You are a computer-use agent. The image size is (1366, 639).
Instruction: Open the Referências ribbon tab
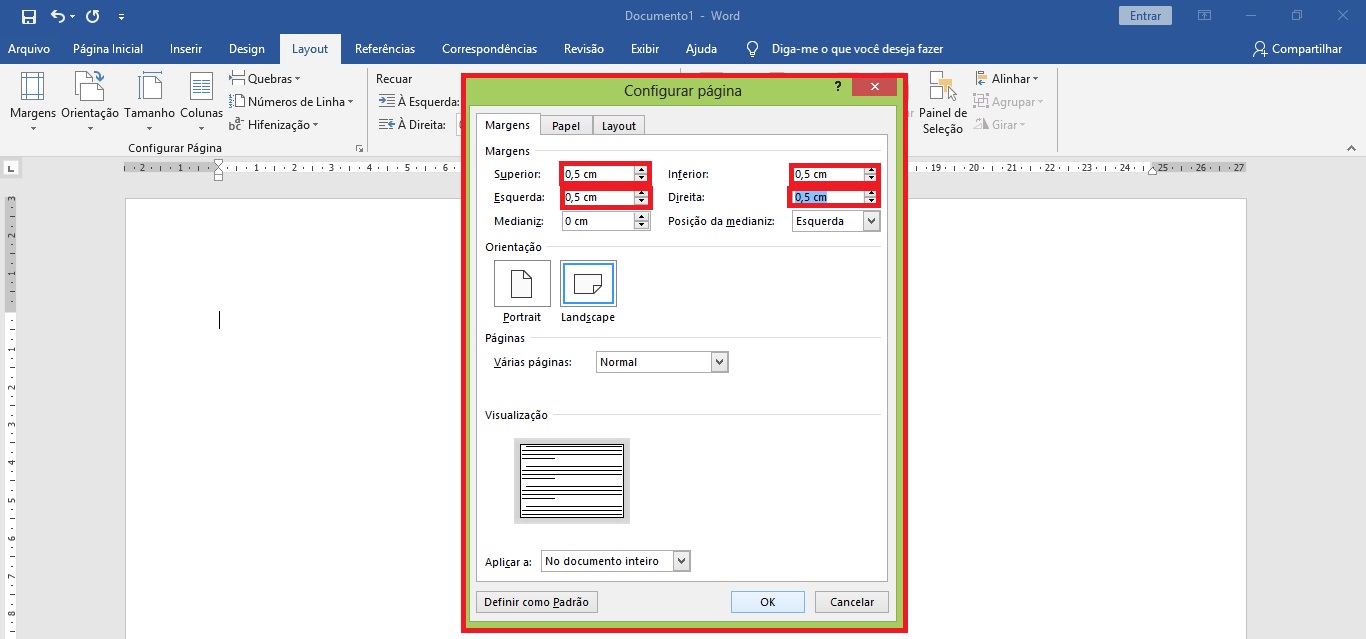point(385,49)
